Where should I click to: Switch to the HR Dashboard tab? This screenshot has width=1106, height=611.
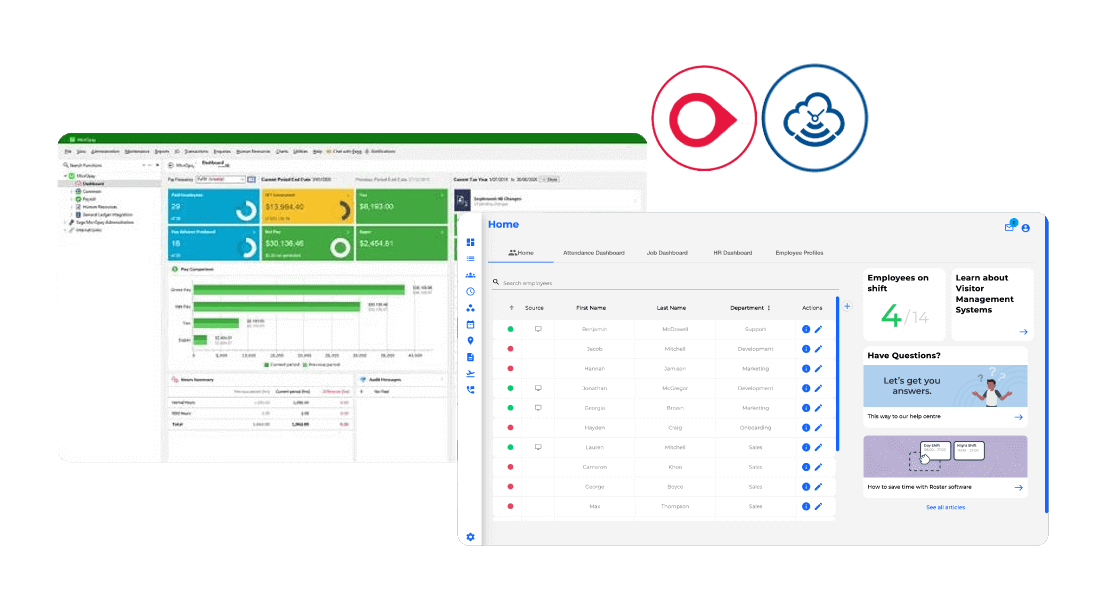pos(732,253)
